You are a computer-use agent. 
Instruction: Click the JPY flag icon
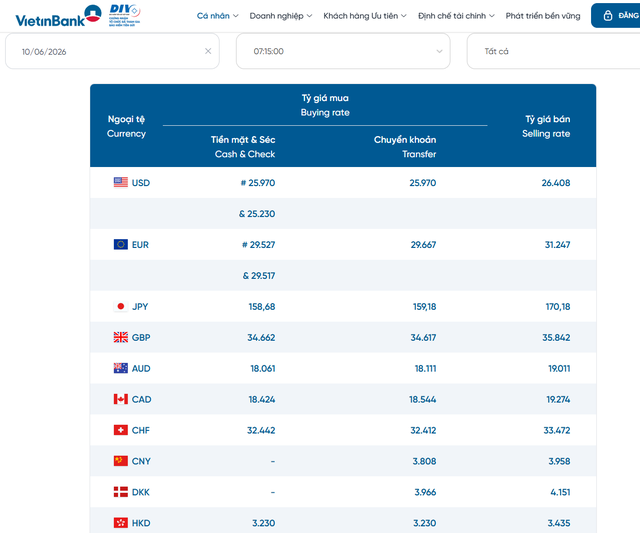[x=120, y=306]
